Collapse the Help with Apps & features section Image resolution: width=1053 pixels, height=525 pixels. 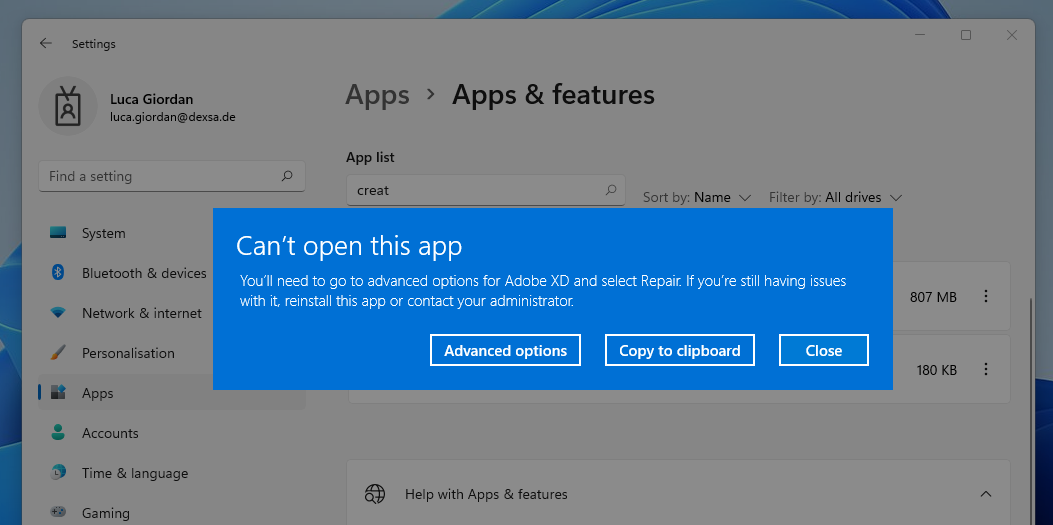(x=986, y=494)
